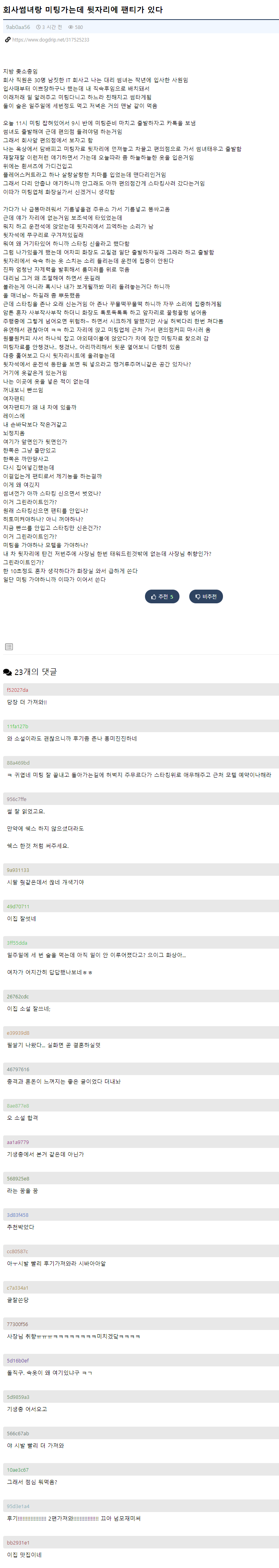Click commenter ID 10ae3c67
Screen dimensions: 279x1568
click(x=17, y=1470)
